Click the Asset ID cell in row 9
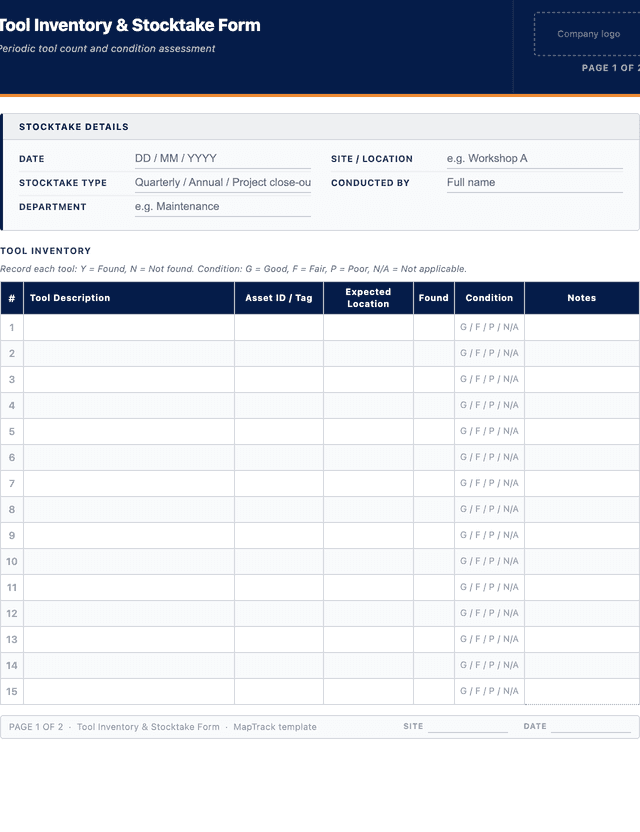 [x=279, y=535]
